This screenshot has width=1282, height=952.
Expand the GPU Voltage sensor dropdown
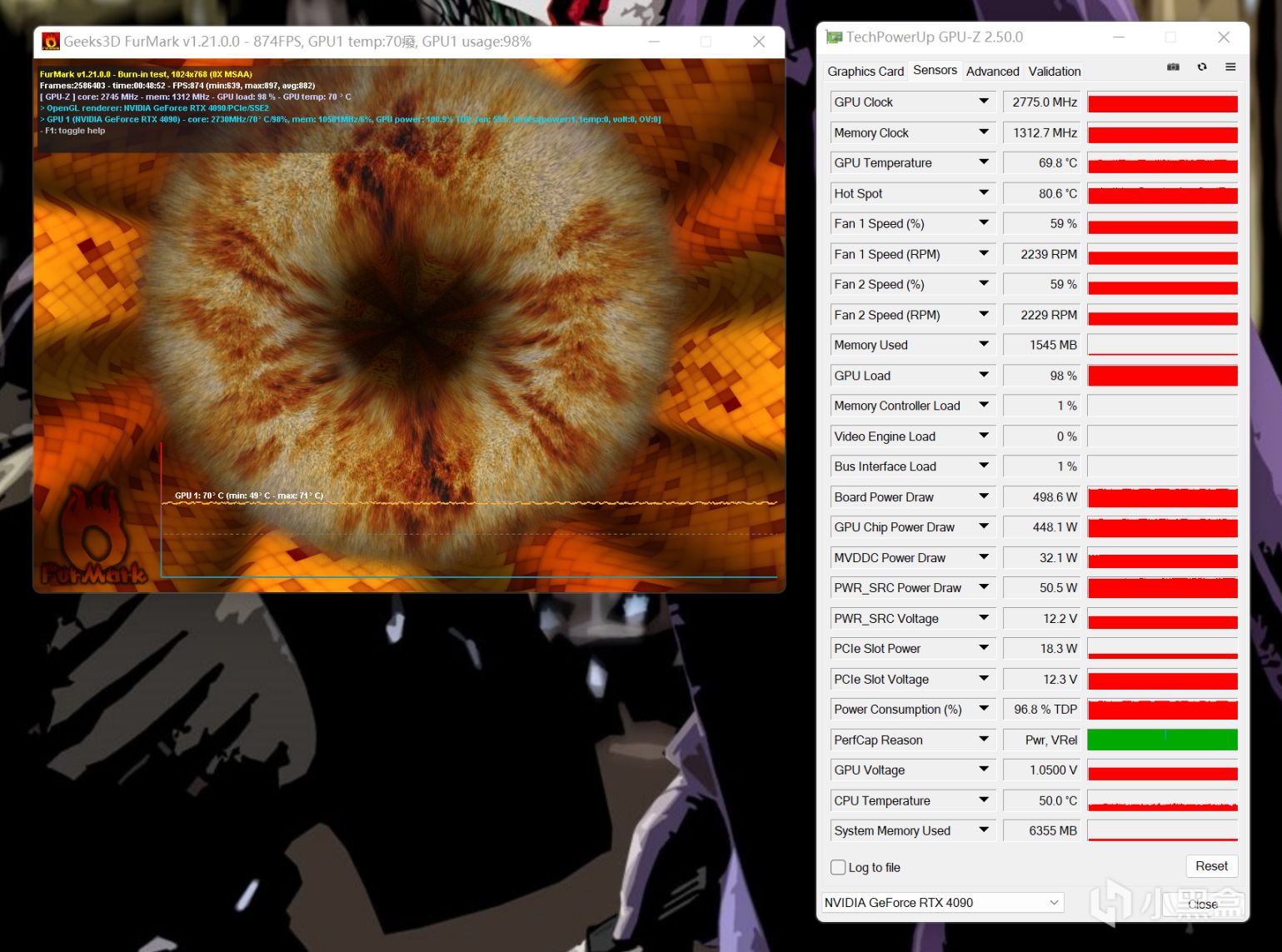pos(984,770)
